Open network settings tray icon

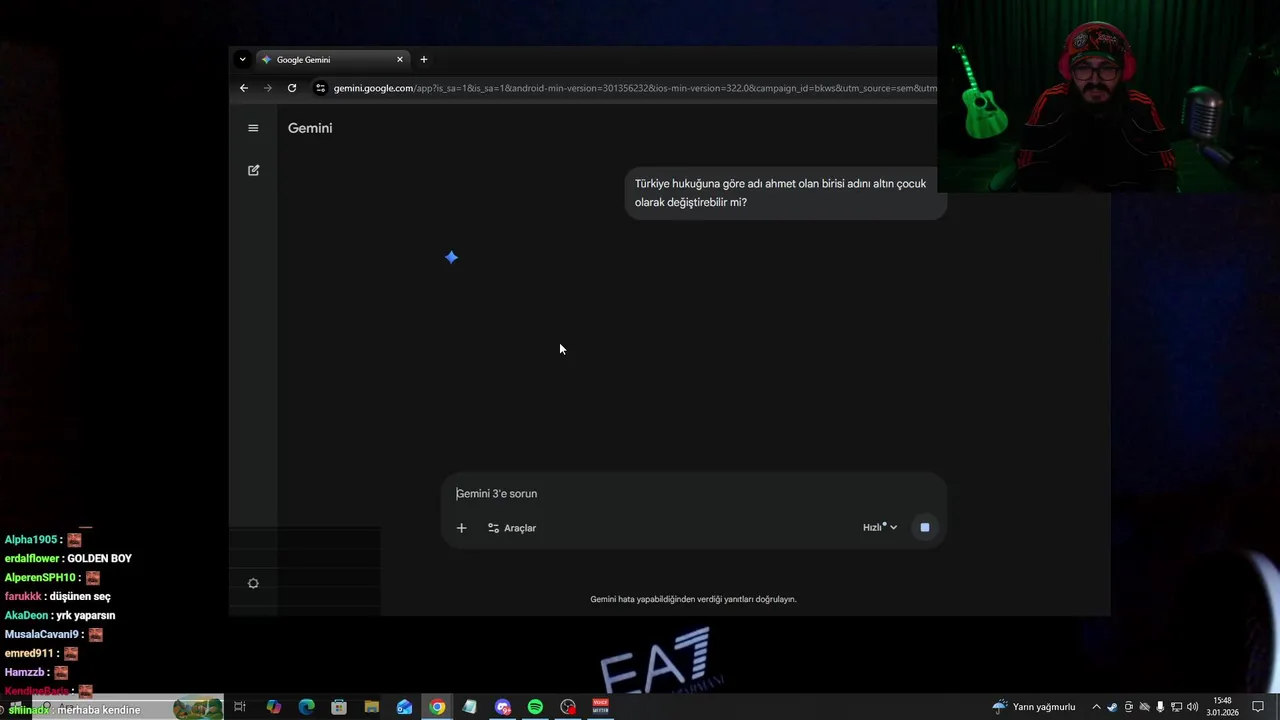(1176, 707)
